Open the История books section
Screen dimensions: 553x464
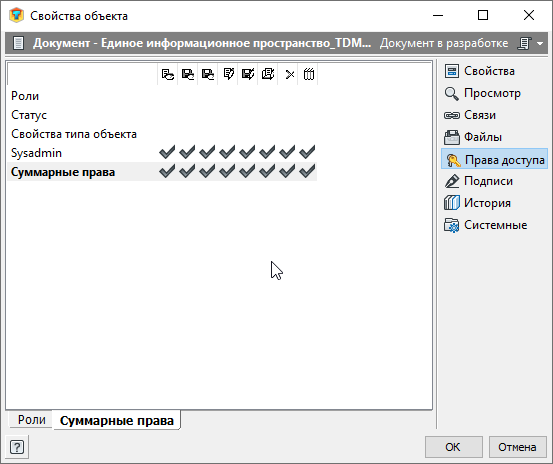pos(451,203)
